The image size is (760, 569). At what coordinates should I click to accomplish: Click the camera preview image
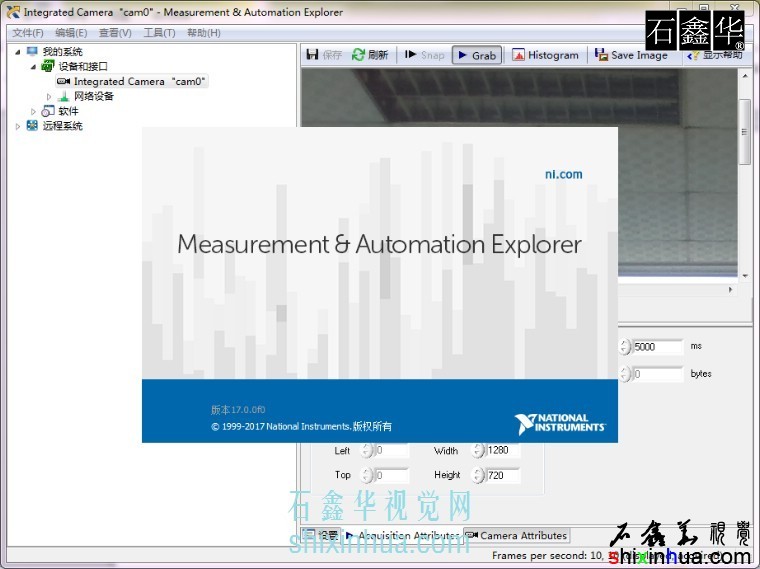[x=519, y=97]
